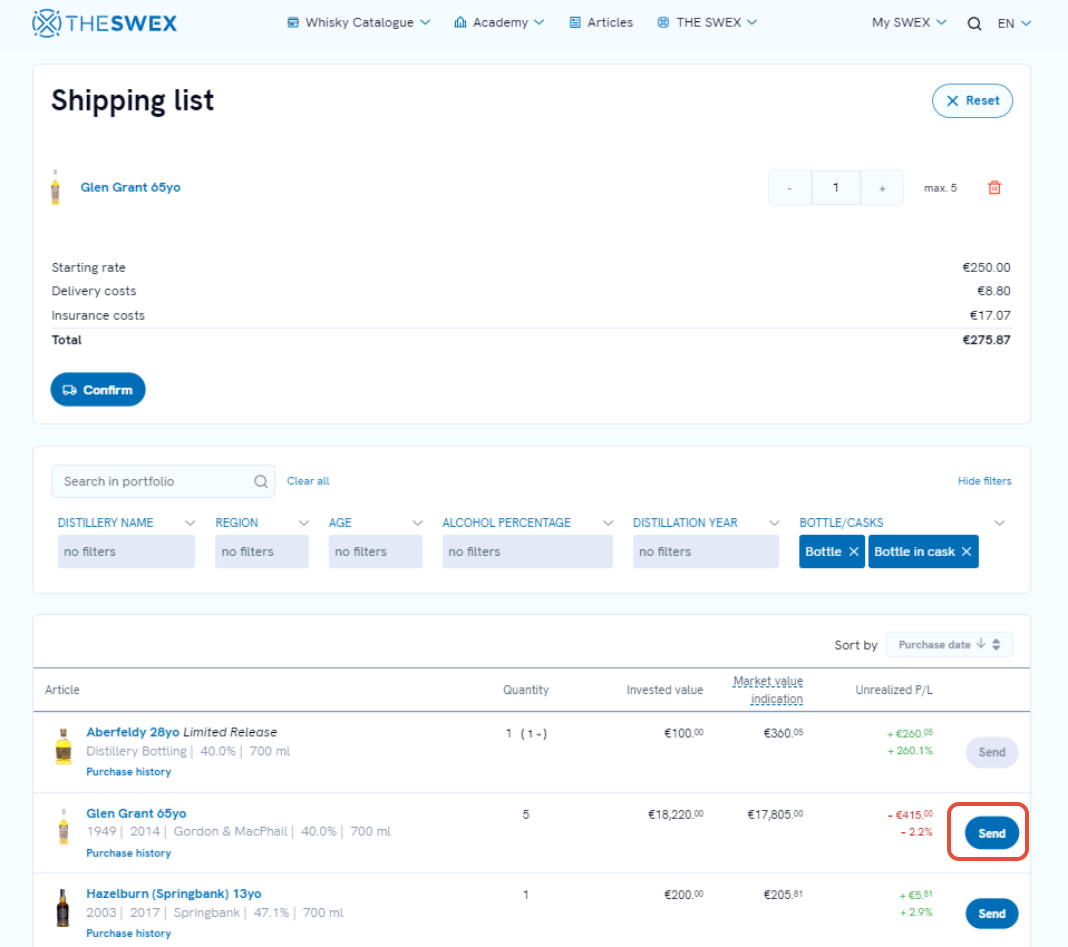Open the search magnifier in header
Screen dimensions: 1068x947
[974, 23]
